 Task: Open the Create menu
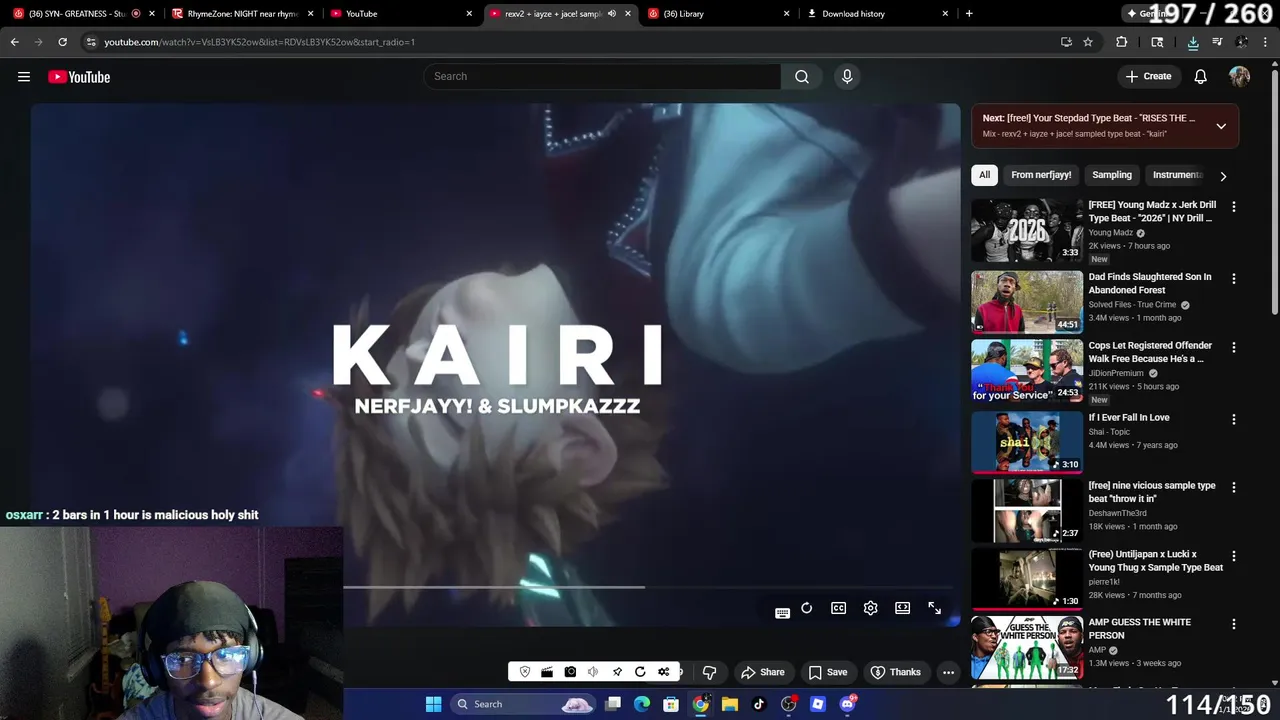(x=1148, y=77)
